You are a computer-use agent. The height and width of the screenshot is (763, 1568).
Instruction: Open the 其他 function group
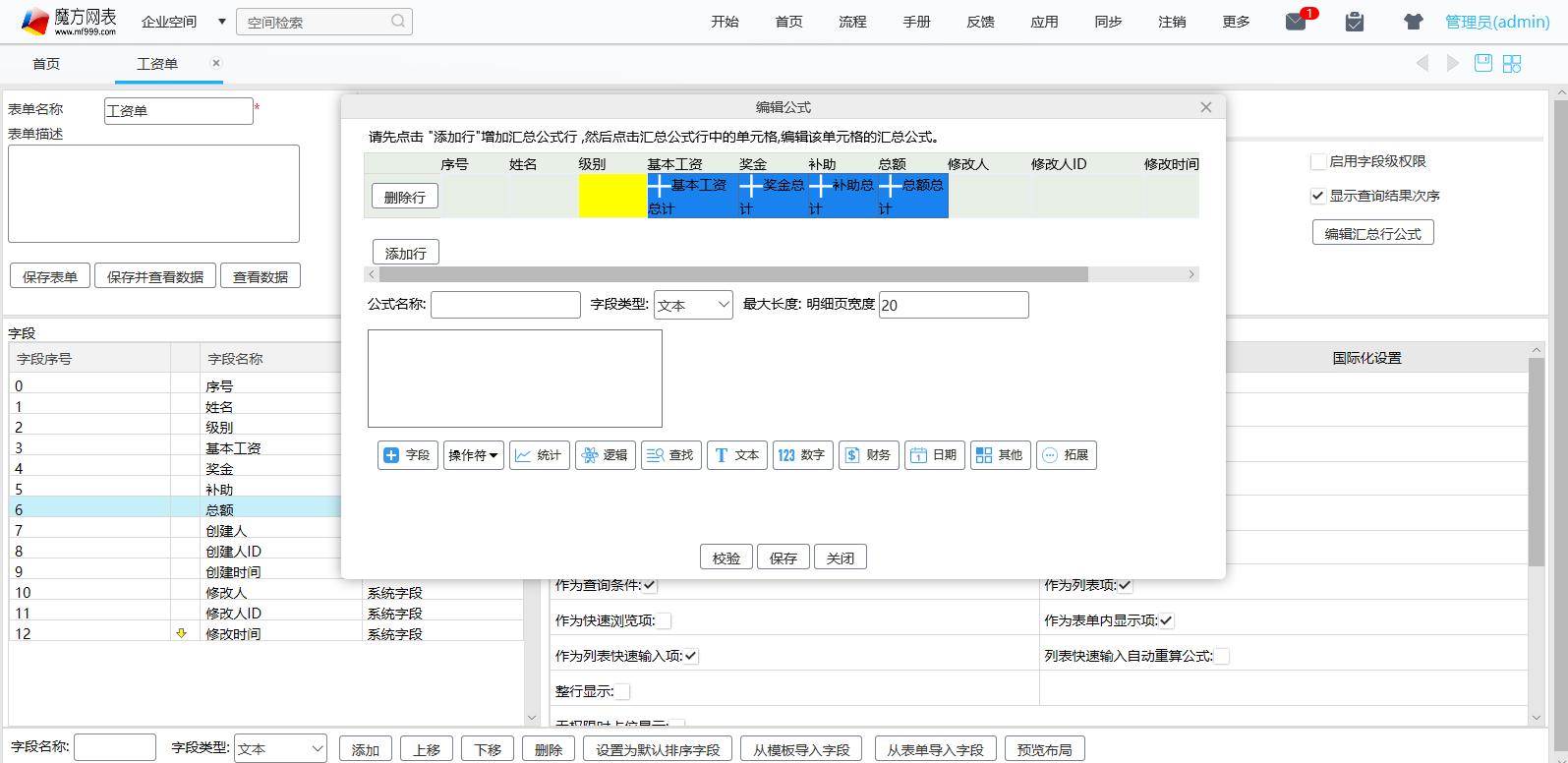point(1001,455)
